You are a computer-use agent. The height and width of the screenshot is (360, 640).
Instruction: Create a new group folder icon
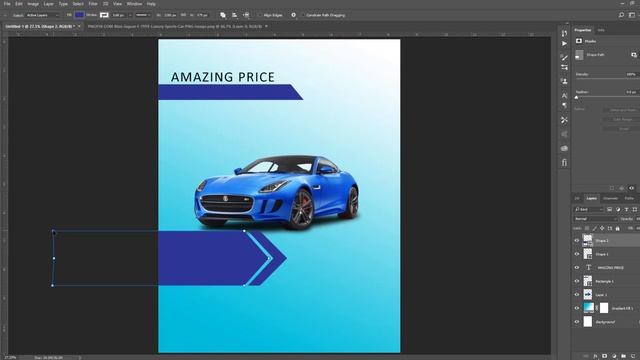tap(623, 356)
